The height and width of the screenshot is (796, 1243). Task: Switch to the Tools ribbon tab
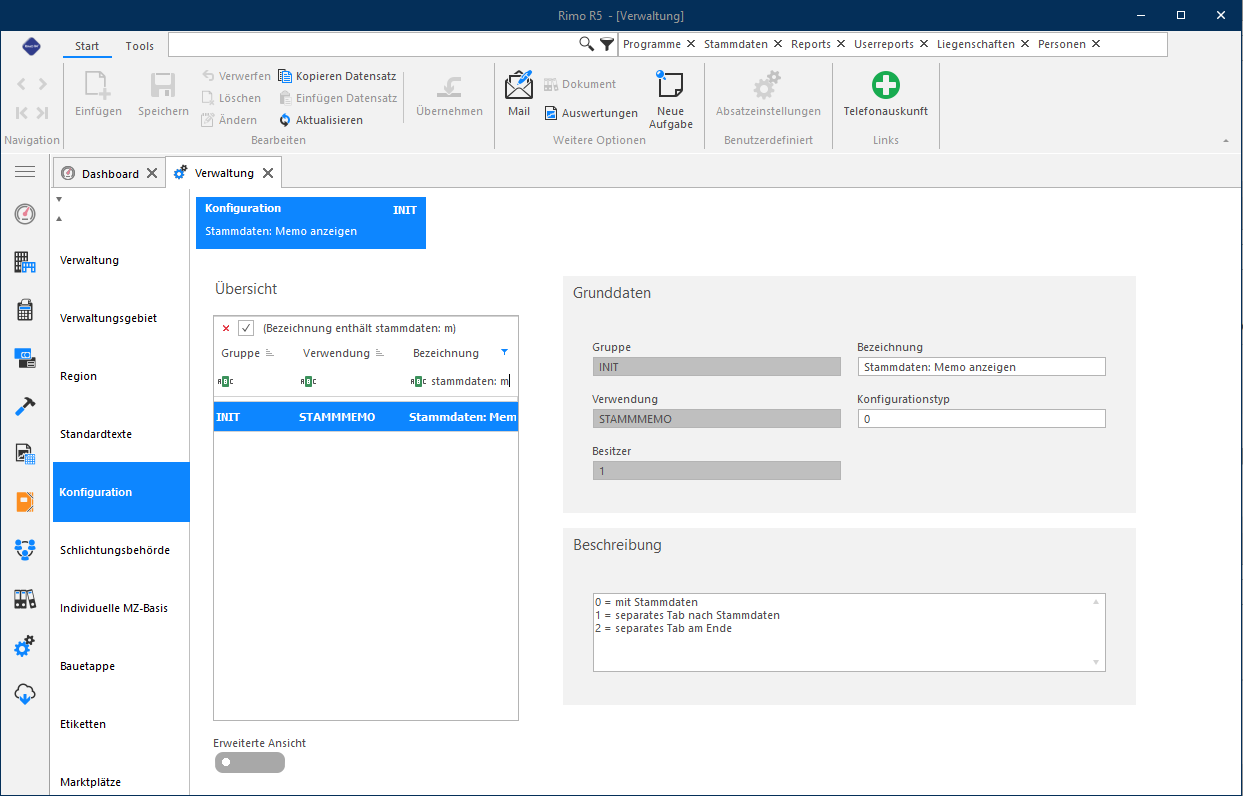pyautogui.click(x=140, y=46)
